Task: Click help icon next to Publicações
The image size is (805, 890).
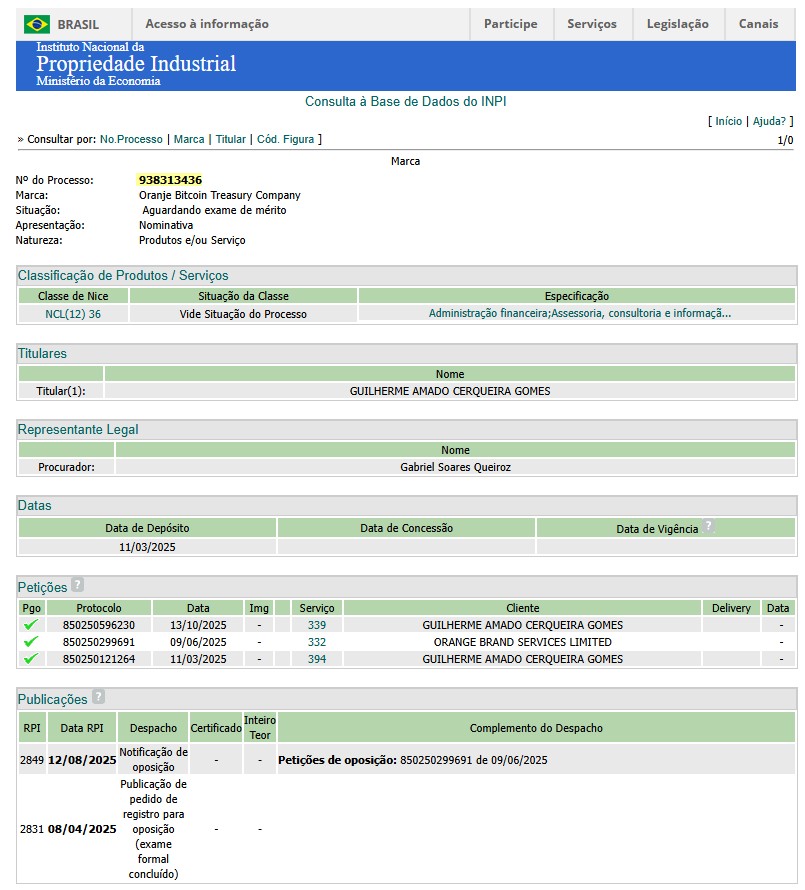Action: pos(98,698)
